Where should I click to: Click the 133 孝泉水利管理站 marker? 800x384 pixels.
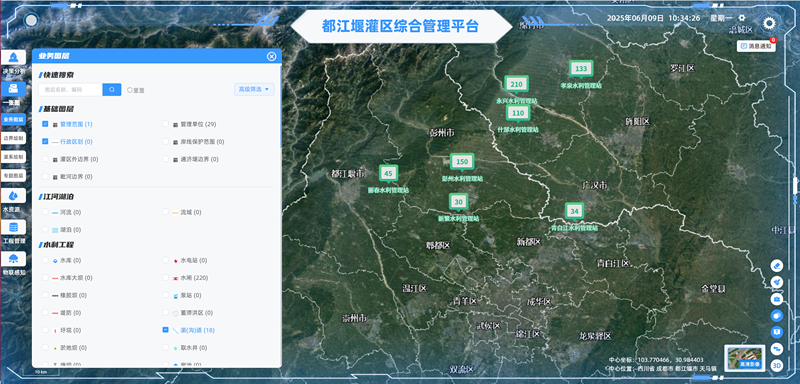[x=581, y=69]
